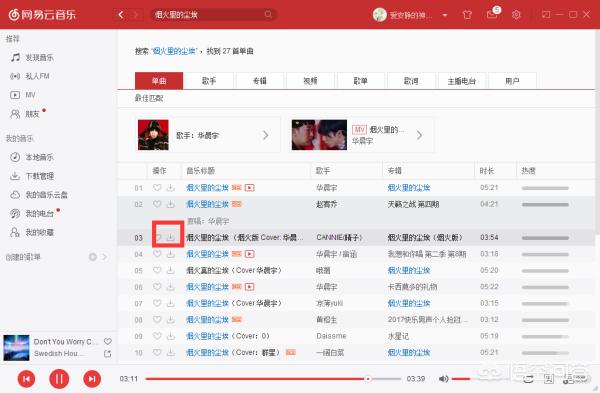This screenshot has width=600, height=393.
Task: Like song 05 heart icon
Action: [157, 270]
